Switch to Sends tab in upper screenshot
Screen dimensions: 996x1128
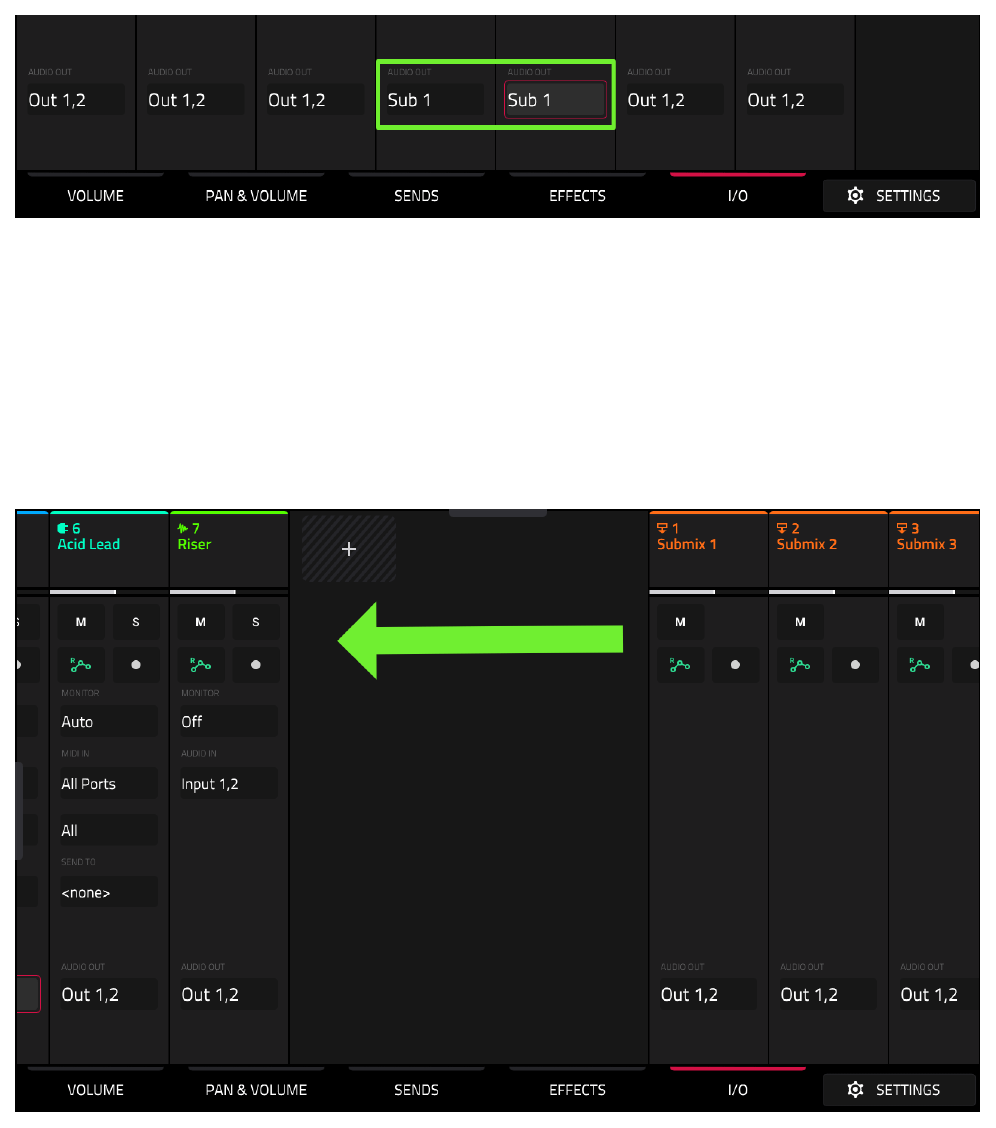(416, 195)
